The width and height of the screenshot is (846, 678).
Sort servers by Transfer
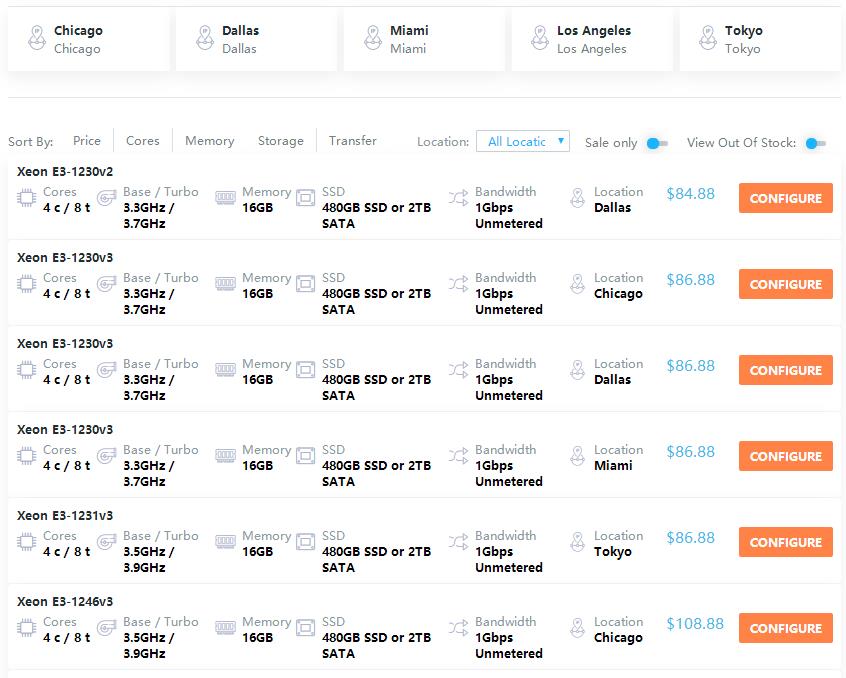[353, 141]
